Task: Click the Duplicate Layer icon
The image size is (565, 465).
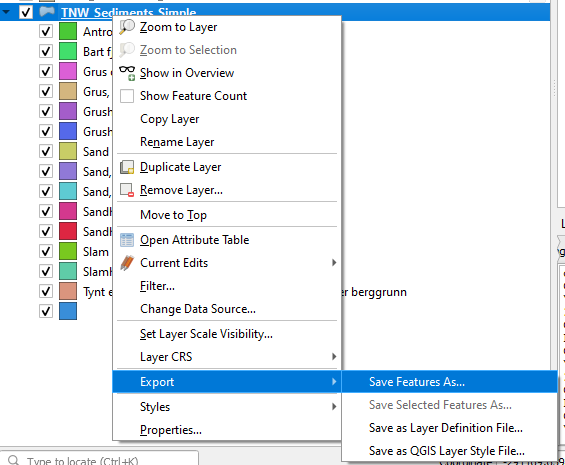Action: coord(127,167)
